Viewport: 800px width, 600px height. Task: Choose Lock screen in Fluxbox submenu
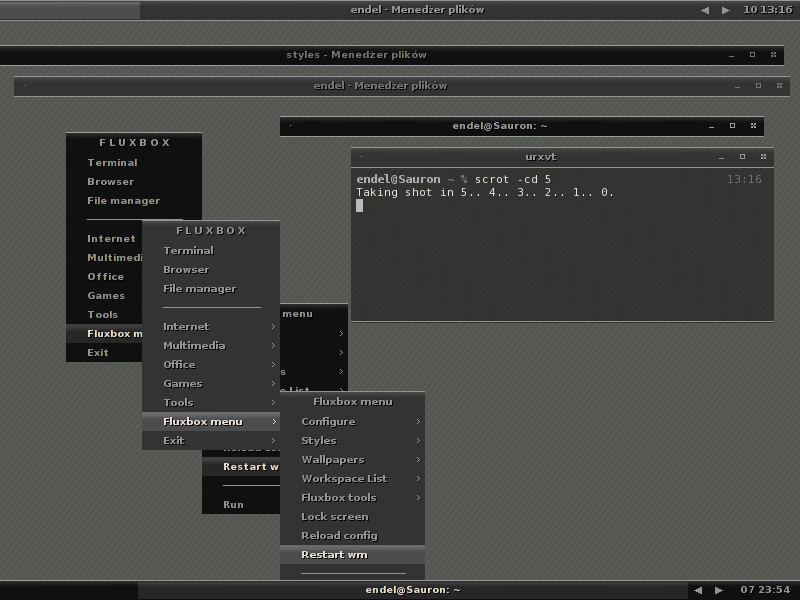tap(353, 516)
